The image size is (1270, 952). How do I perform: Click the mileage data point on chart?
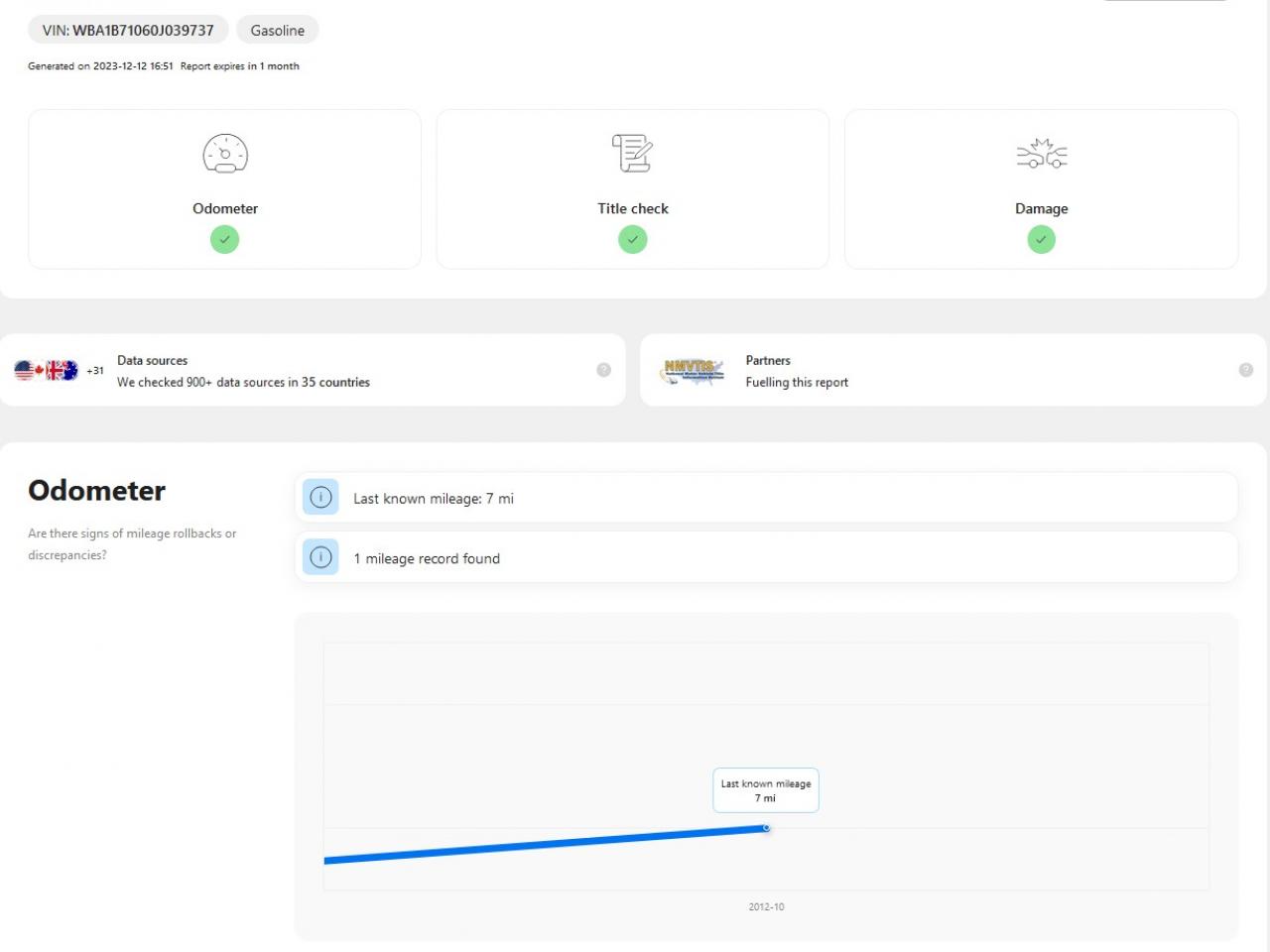click(x=766, y=828)
